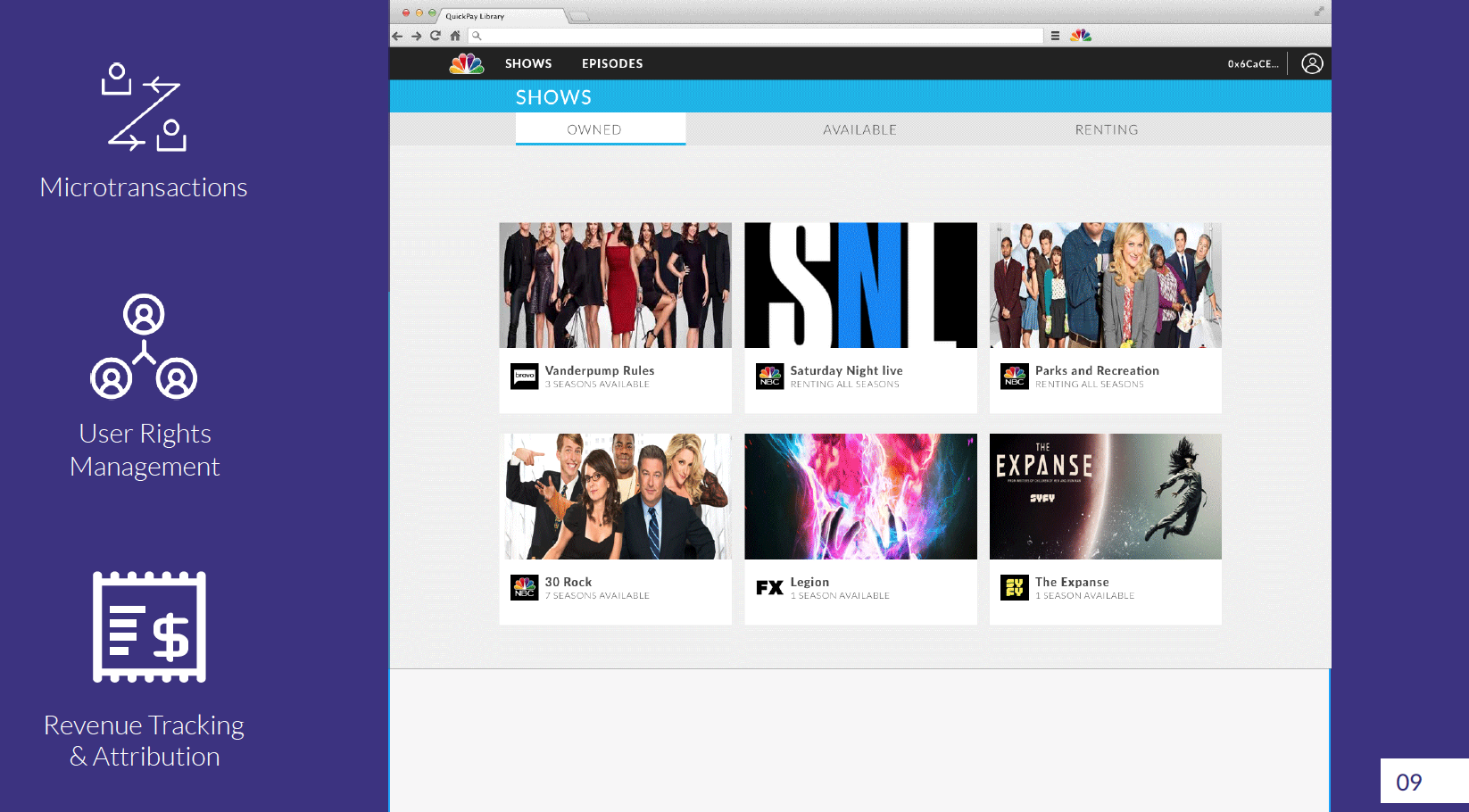The width and height of the screenshot is (1469, 812).
Task: Click the FX network logo
Action: (x=769, y=588)
